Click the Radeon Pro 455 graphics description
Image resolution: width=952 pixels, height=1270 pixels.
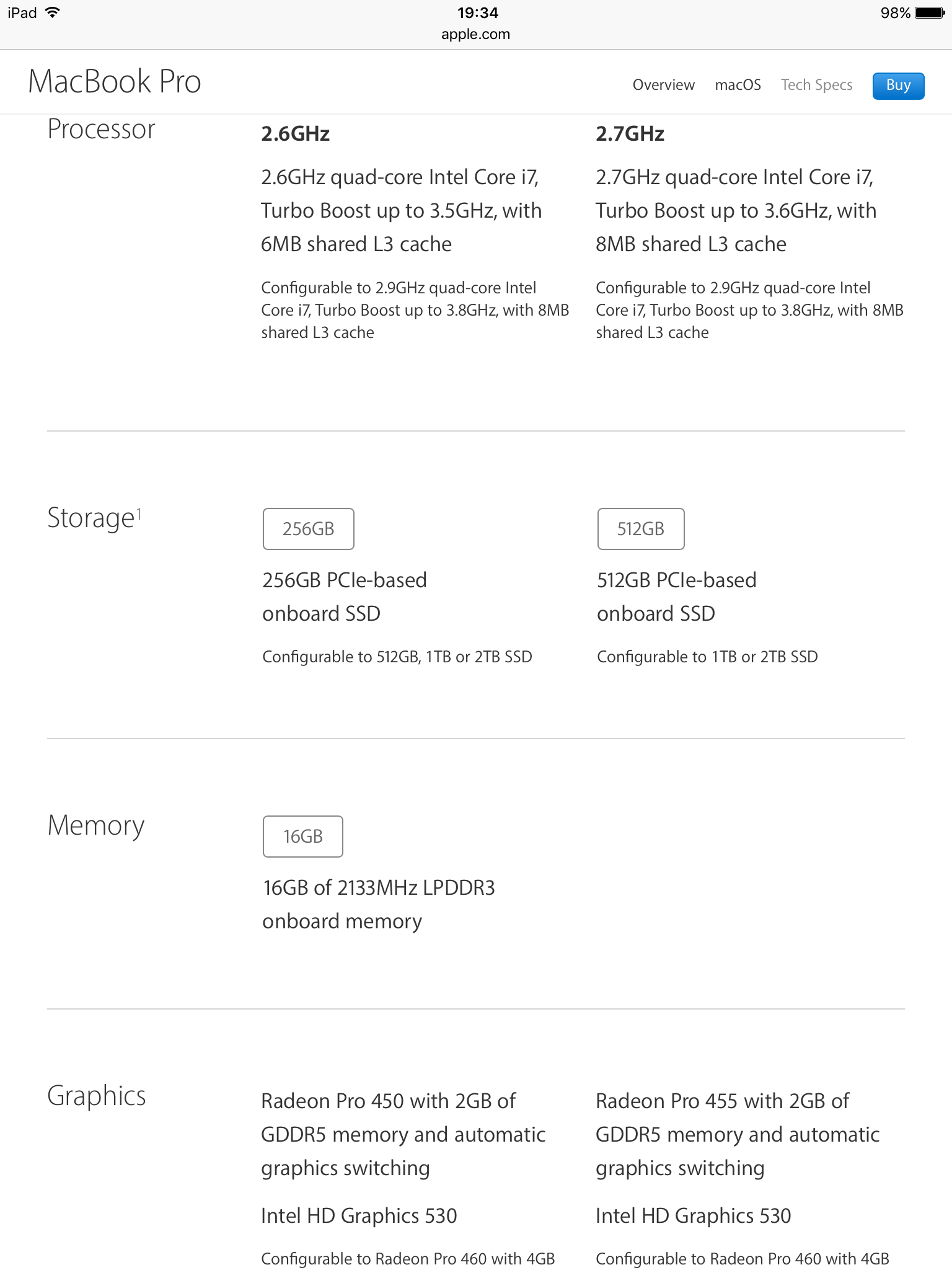(738, 1134)
